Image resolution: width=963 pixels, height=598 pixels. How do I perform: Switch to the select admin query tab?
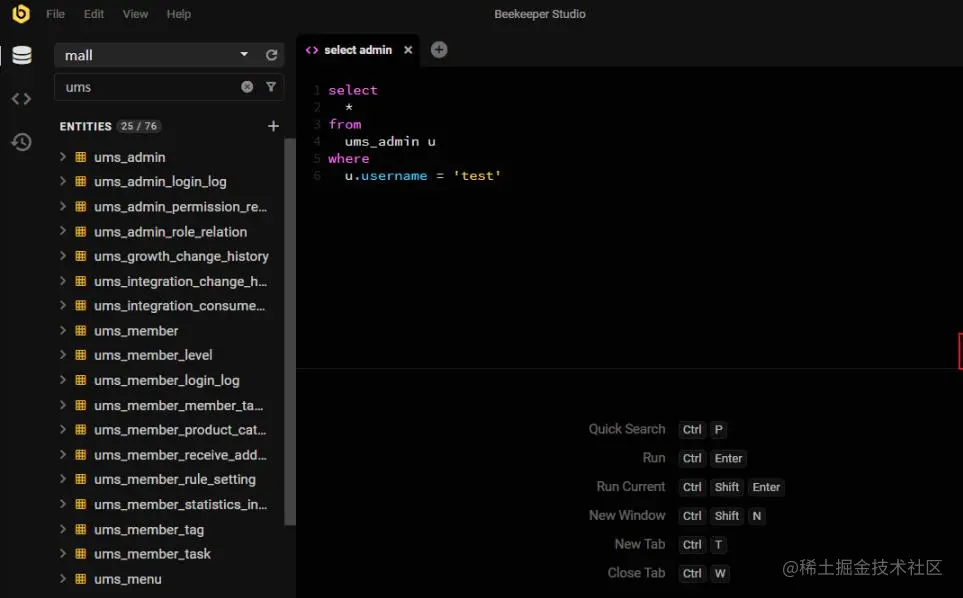358,50
